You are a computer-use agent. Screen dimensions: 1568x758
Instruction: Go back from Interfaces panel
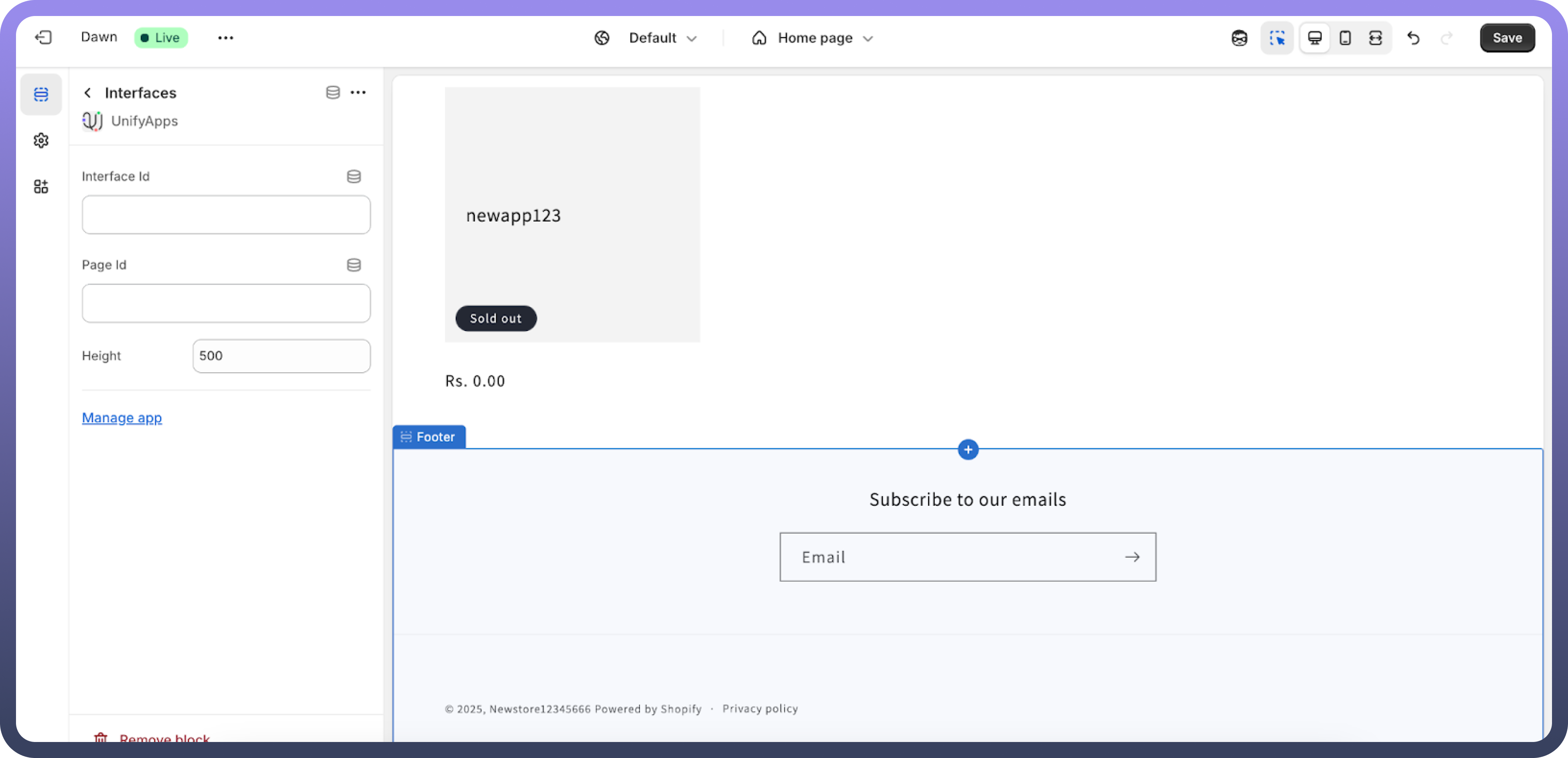[88, 92]
